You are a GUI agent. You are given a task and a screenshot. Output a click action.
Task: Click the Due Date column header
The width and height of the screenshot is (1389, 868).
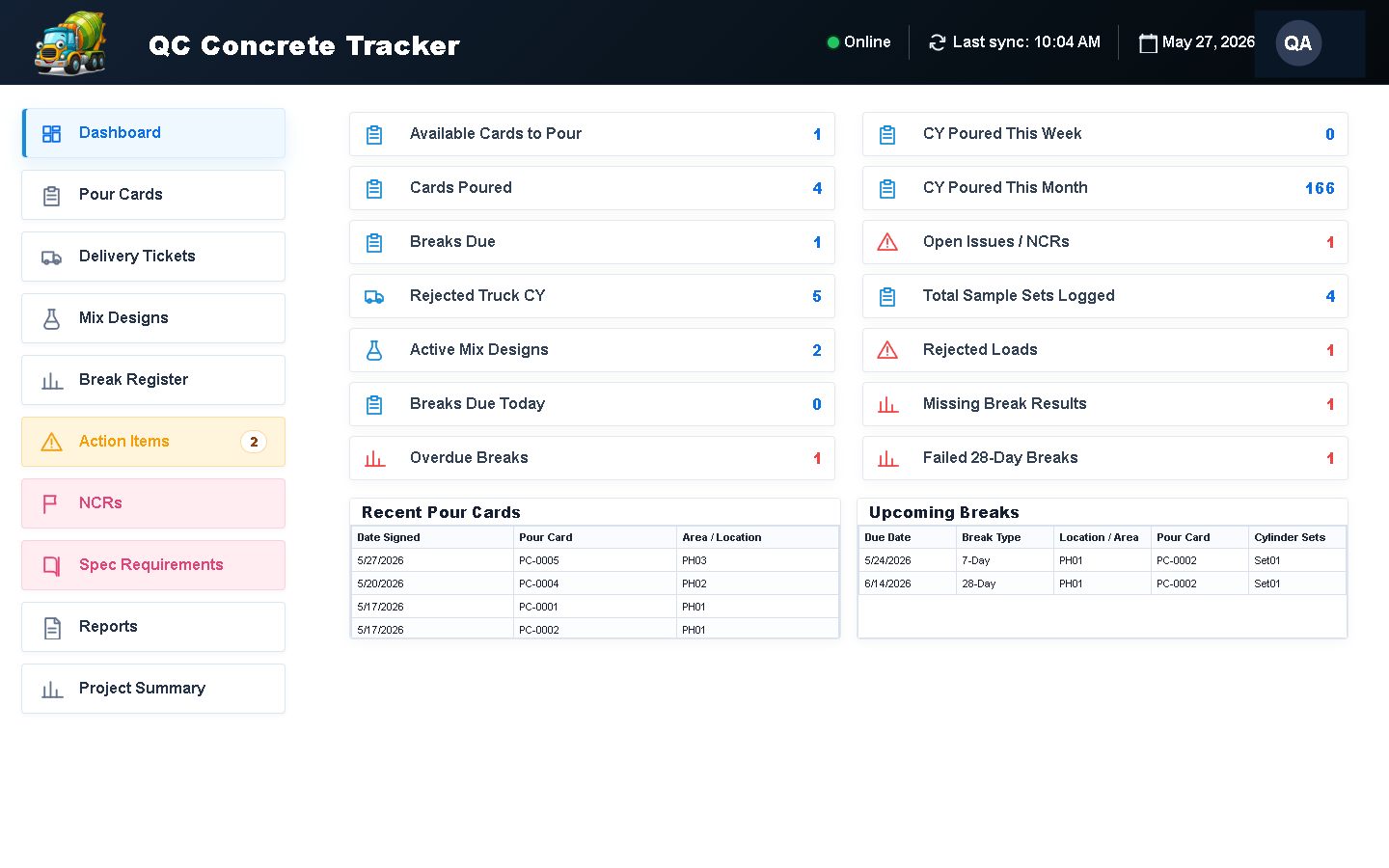tap(908, 537)
